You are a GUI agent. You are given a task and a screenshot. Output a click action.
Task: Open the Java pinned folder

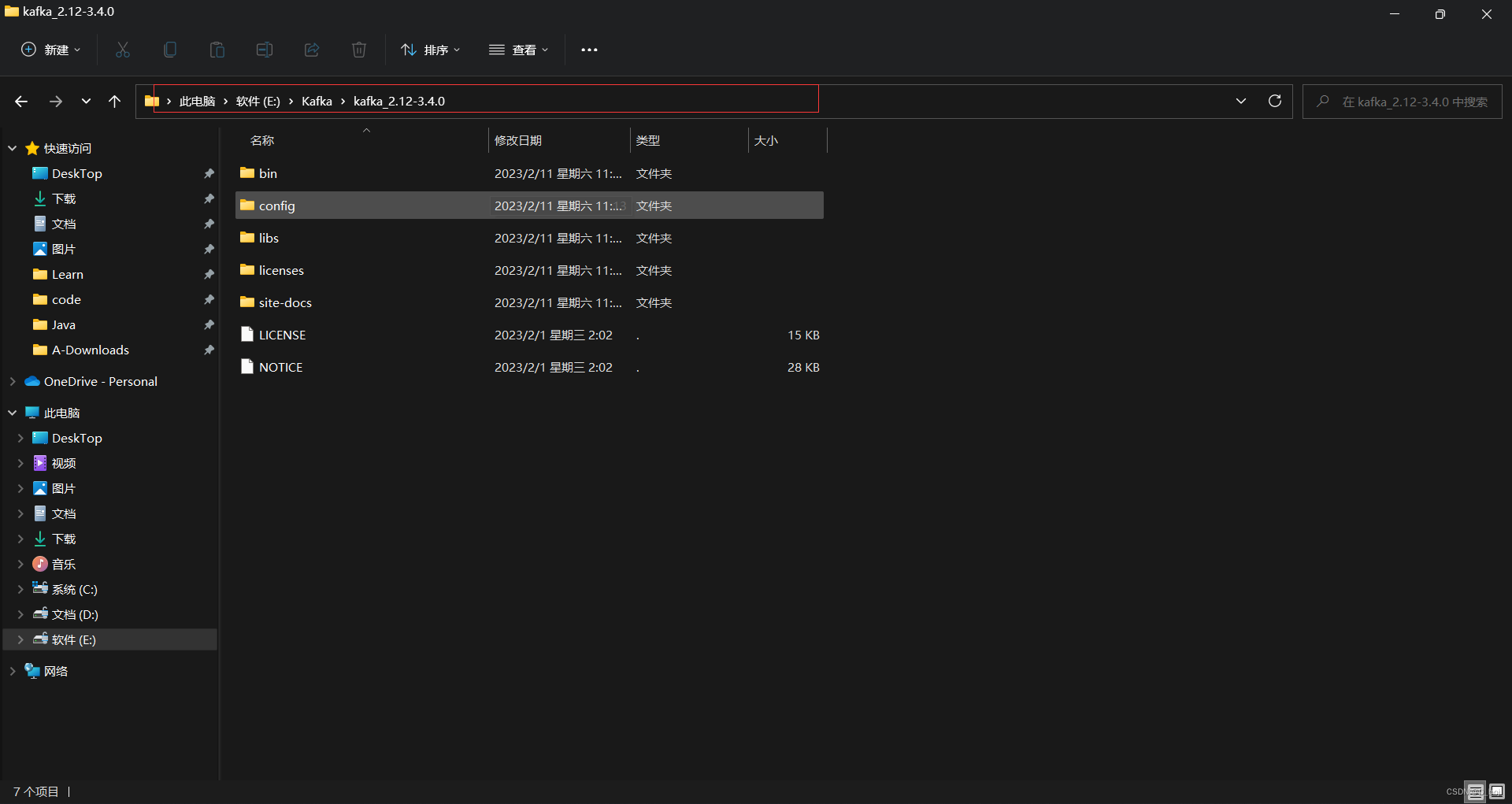tap(63, 324)
